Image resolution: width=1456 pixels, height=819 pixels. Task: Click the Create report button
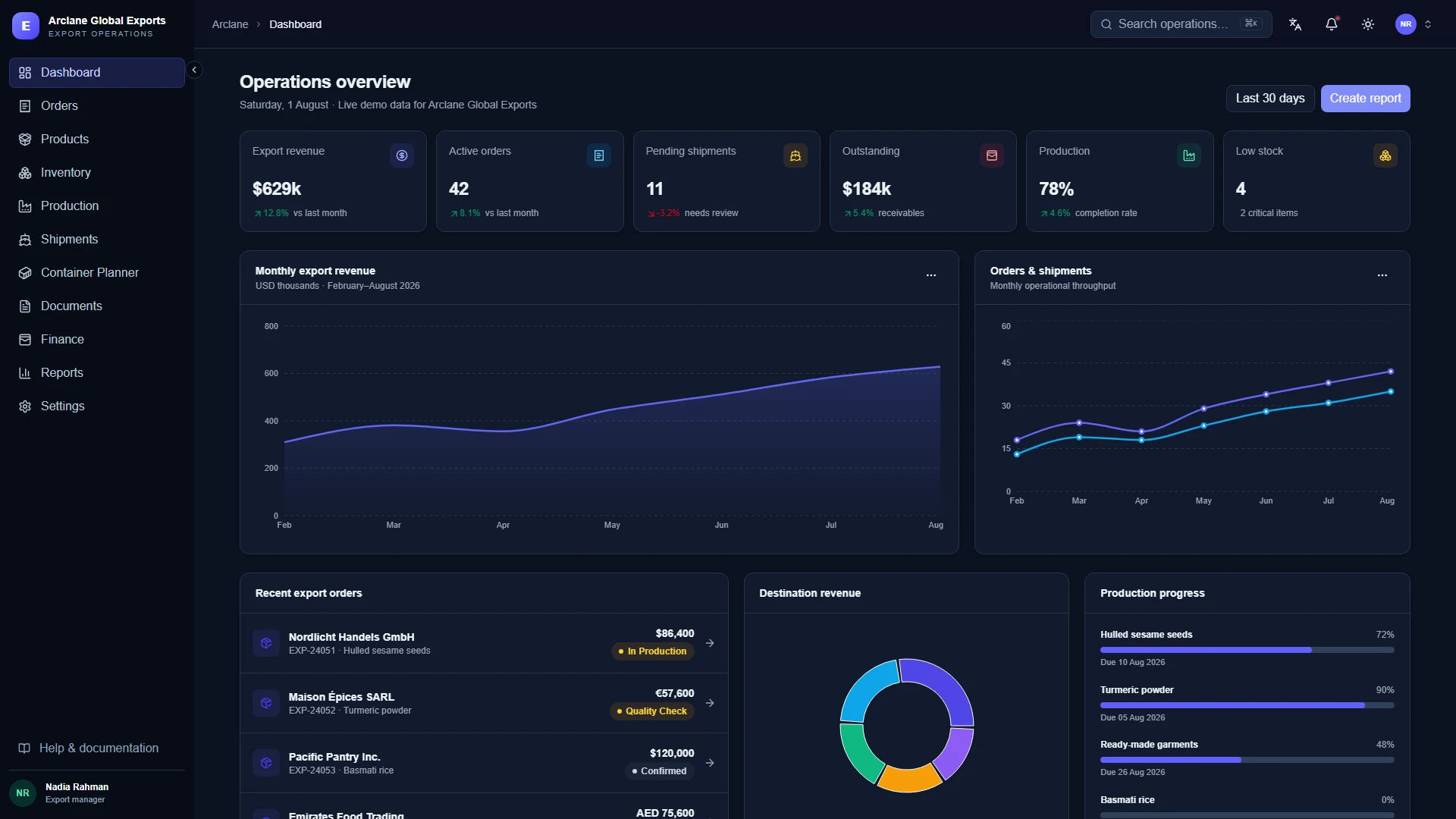(x=1365, y=99)
